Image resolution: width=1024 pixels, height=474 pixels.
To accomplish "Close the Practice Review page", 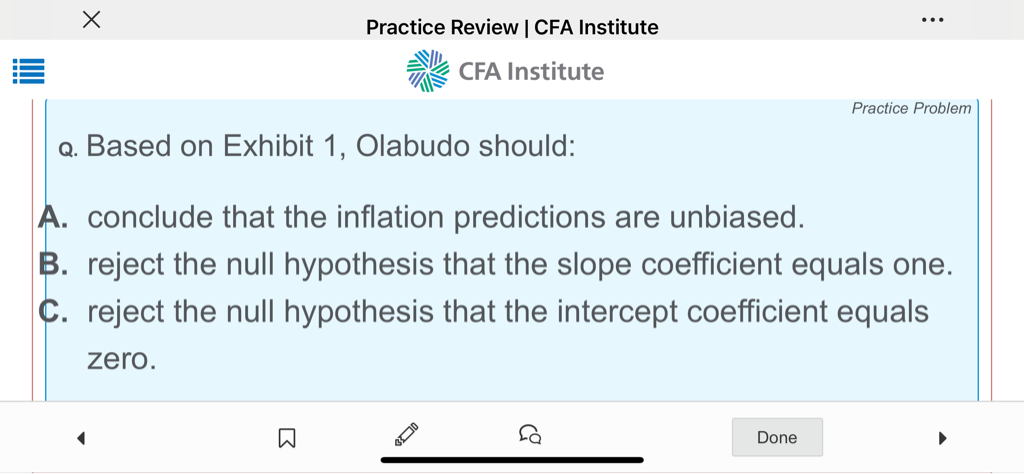I will [x=91, y=19].
